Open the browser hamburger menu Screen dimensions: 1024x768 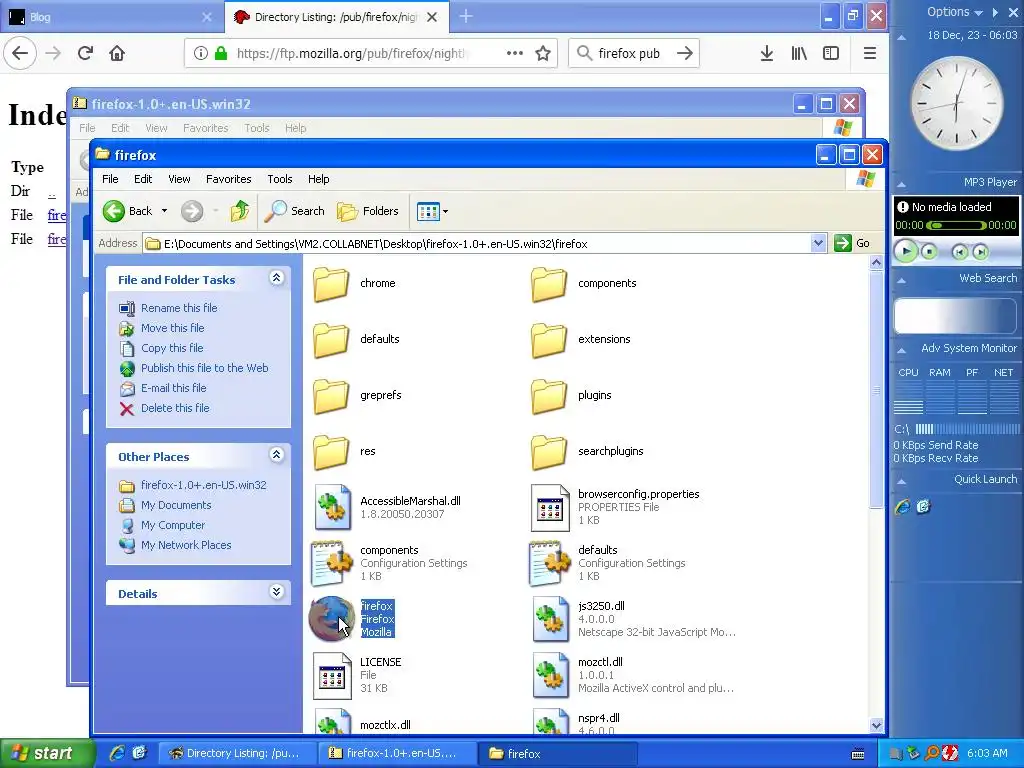tap(869, 53)
